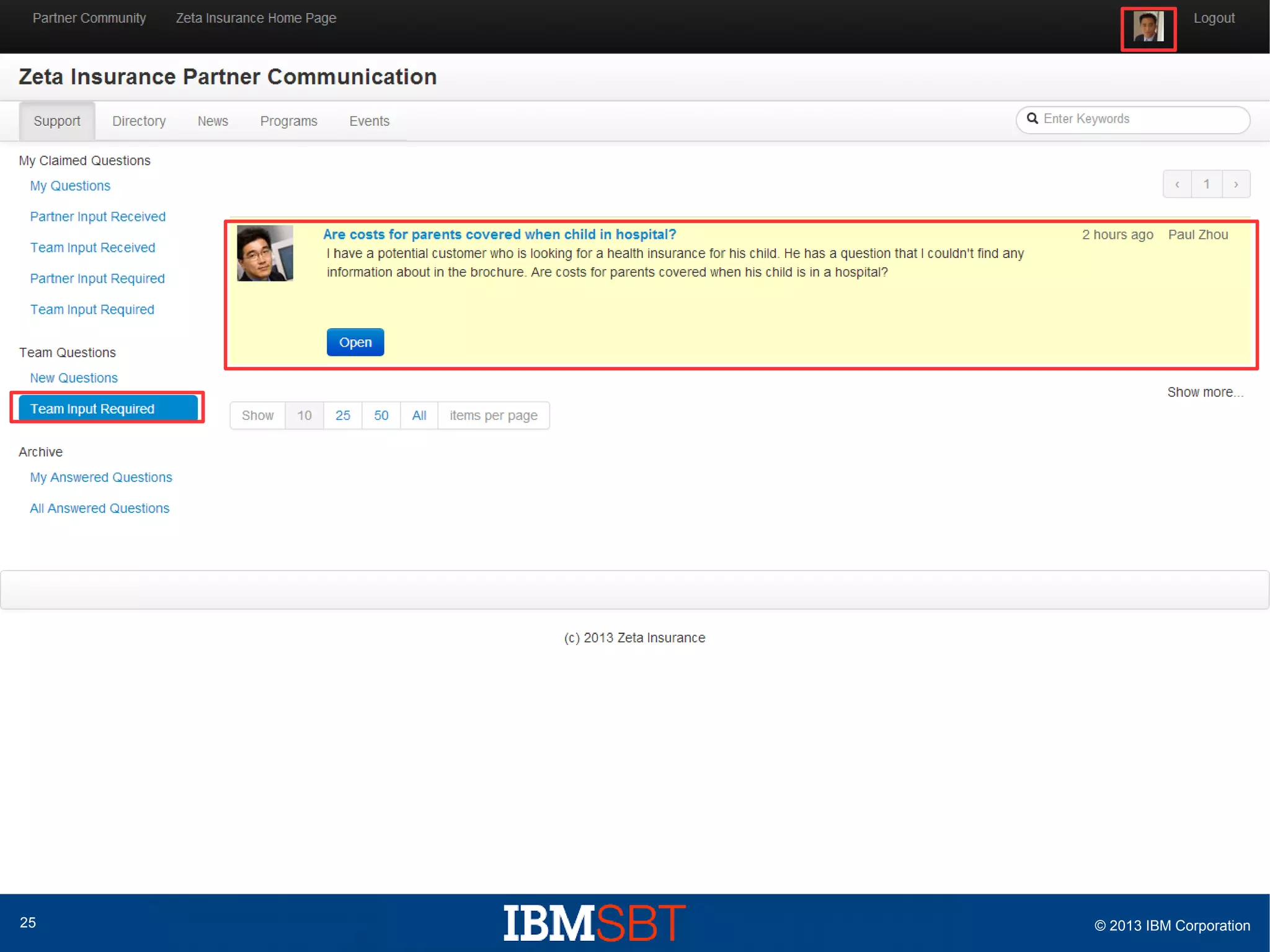Open Team Input Required under My Claimed Questions

[x=92, y=310]
